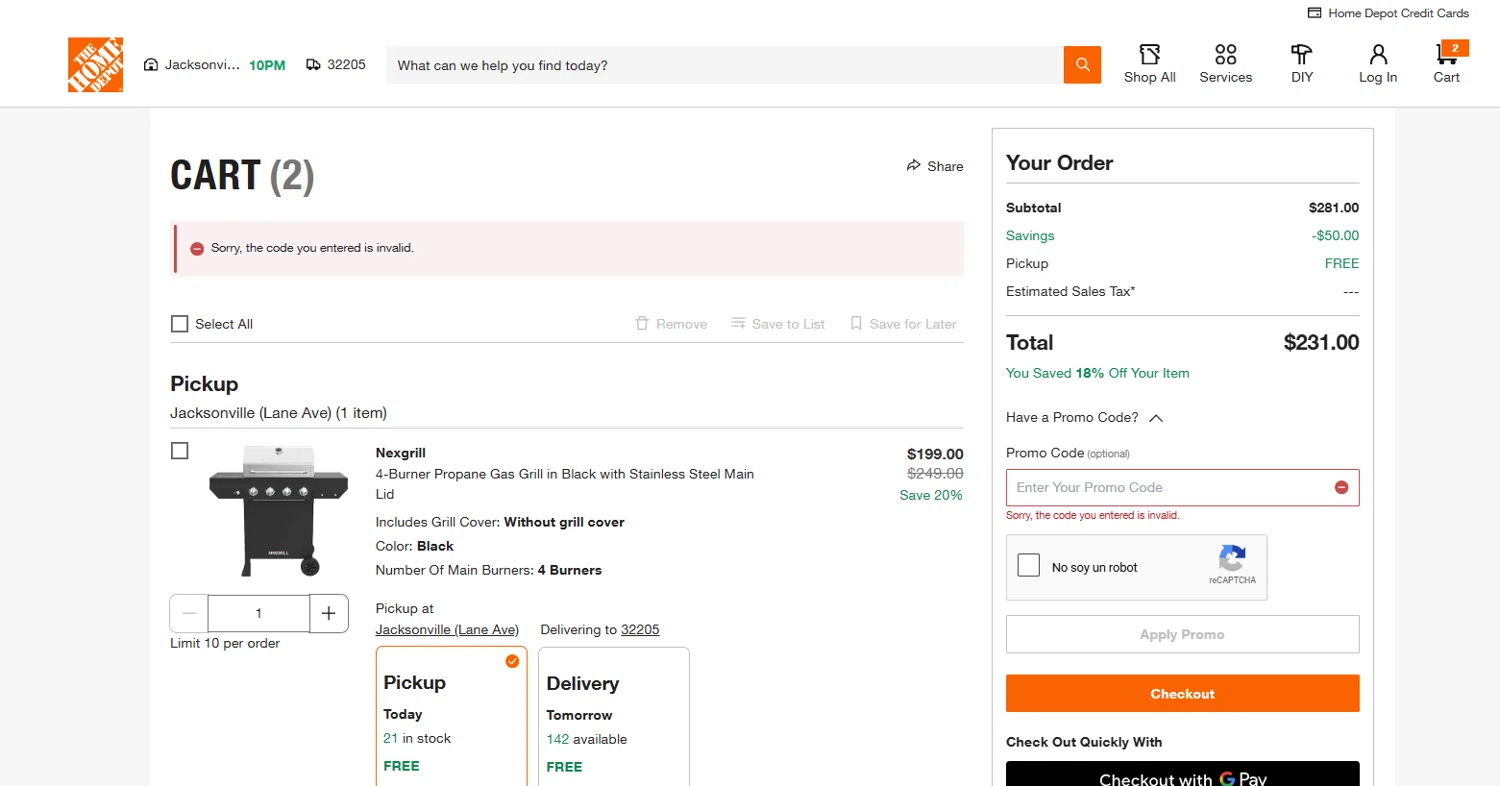Open Home Depot Credit Cards link
1500x786 pixels.
[1389, 13]
